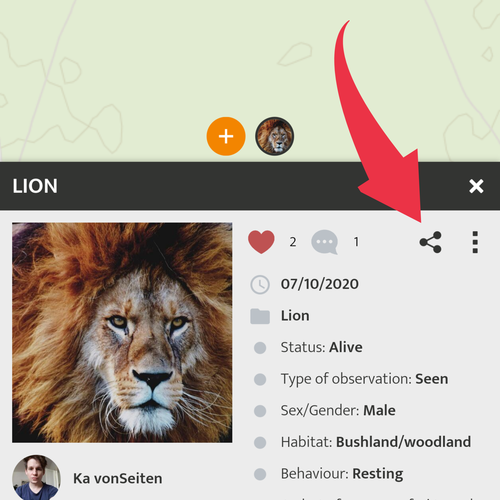
Task: Click the likes count number 2
Action: [x=293, y=242]
